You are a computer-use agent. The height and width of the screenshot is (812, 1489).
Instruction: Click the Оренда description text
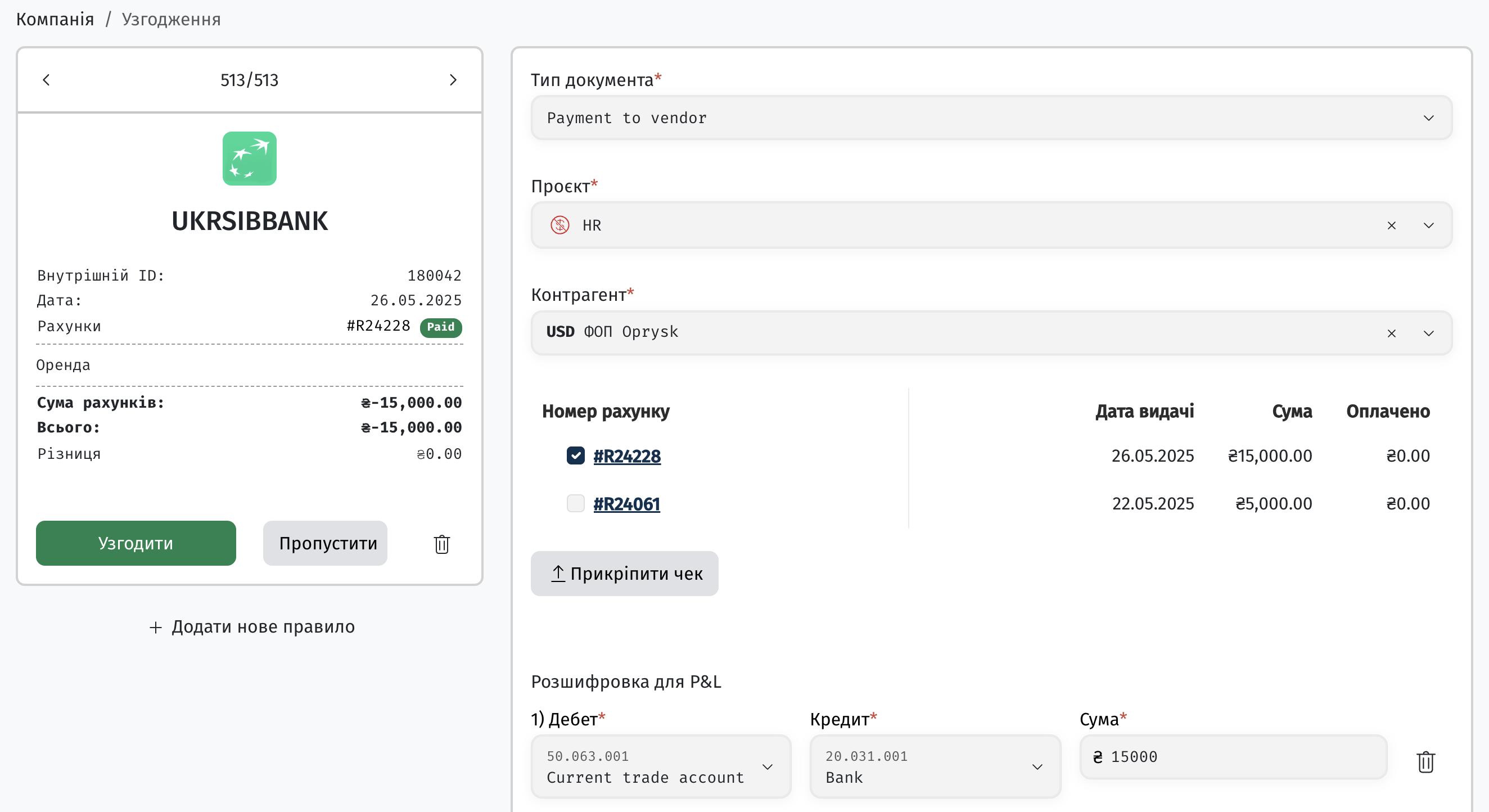pos(63,366)
